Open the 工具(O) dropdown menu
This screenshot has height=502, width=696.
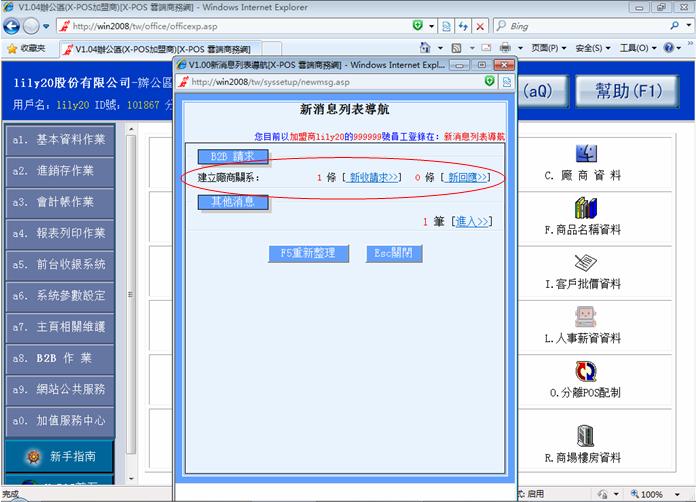pyautogui.click(x=639, y=48)
